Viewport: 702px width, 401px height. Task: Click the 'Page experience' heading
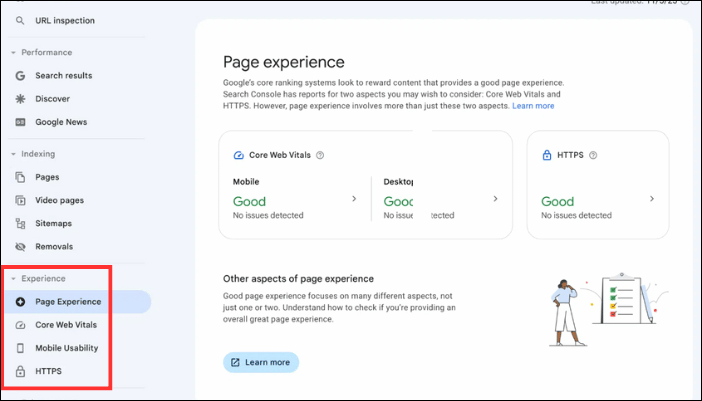pos(284,62)
